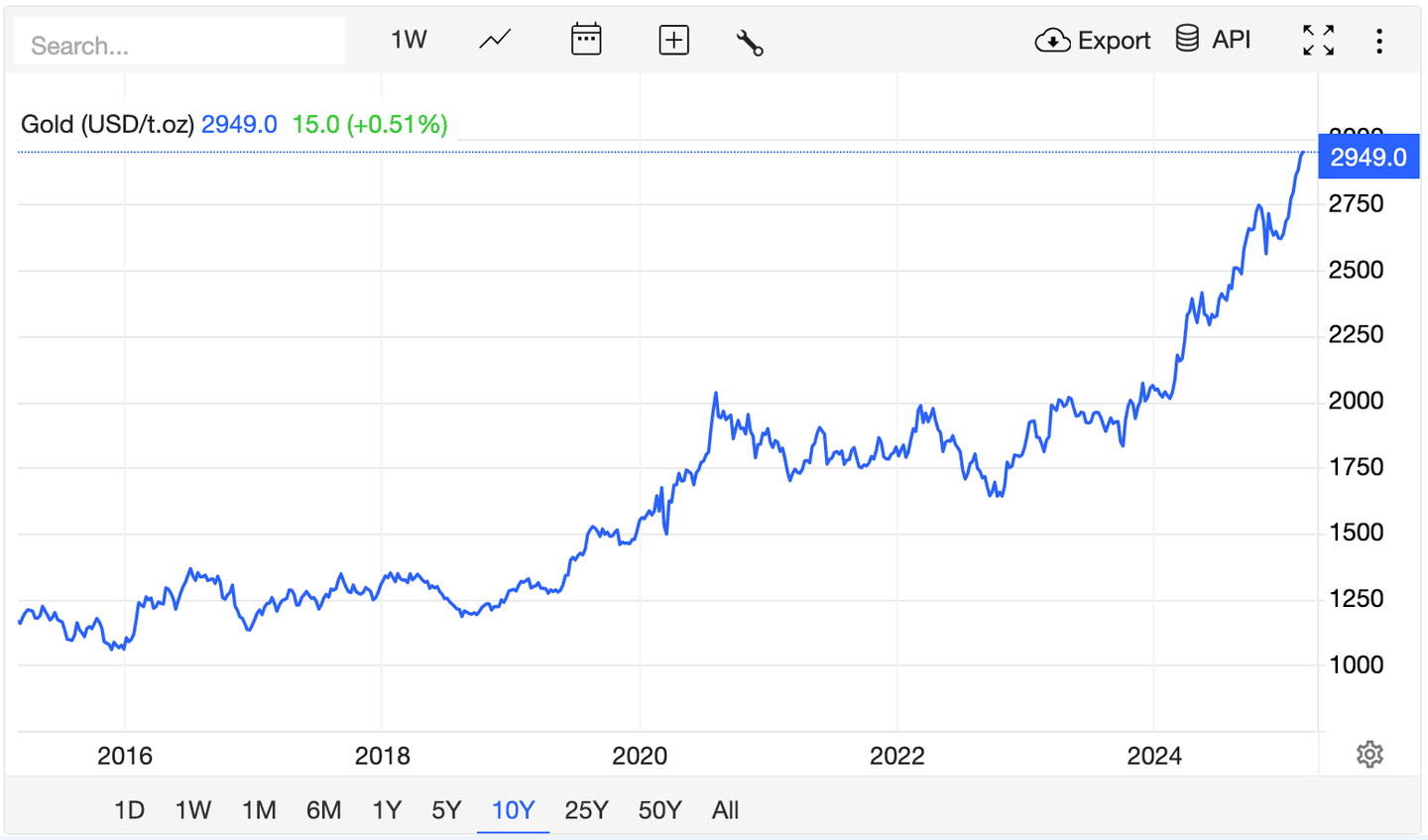Open the API database icon
Screen dimensions: 1428x840
pos(1186,40)
